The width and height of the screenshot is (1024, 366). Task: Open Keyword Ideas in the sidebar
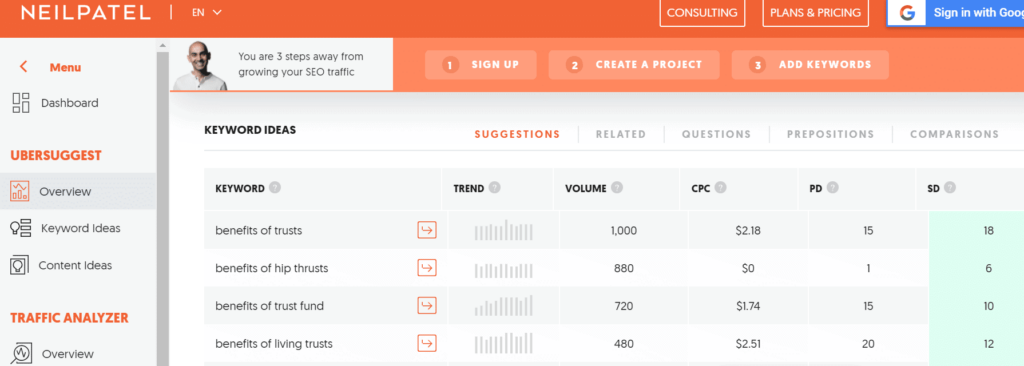tap(80, 228)
